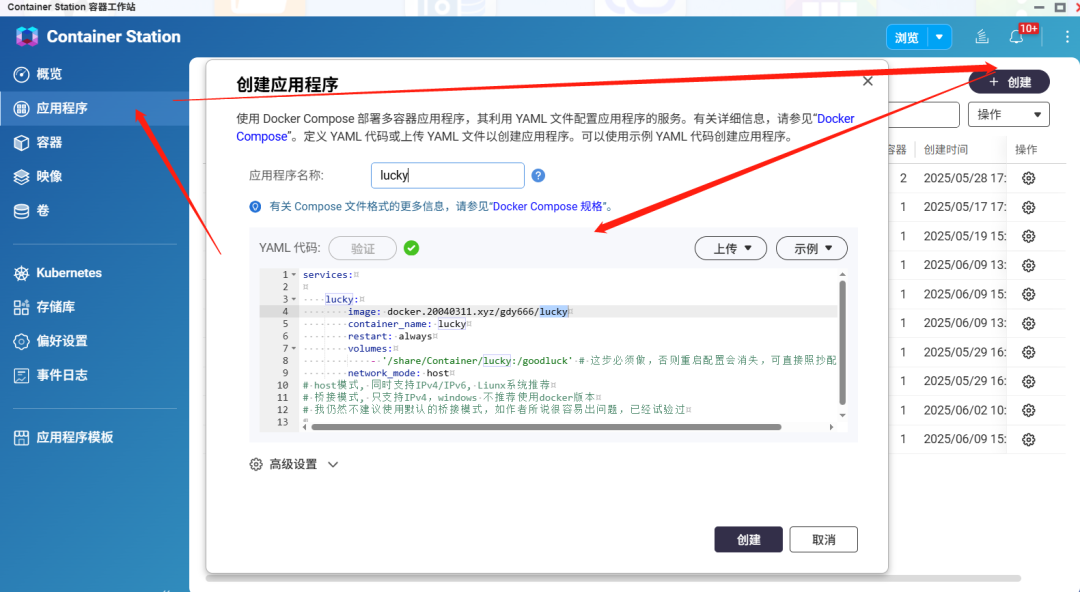The height and width of the screenshot is (592, 1080).
Task: Click the 应用程序名称 input field
Action: (448, 175)
